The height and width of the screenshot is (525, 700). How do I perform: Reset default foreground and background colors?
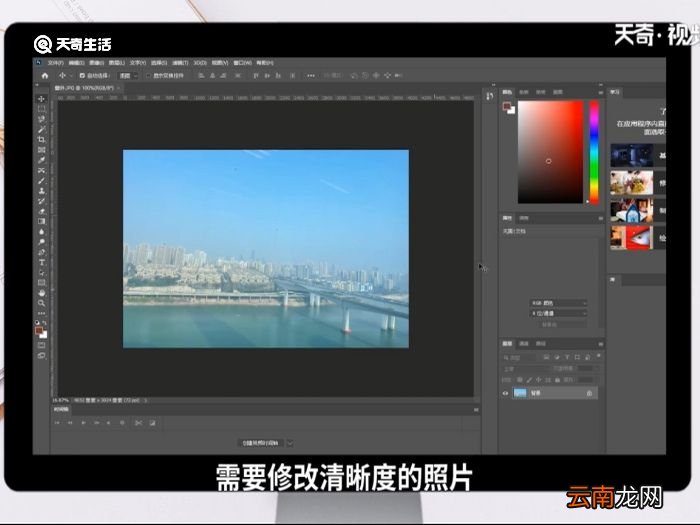(38, 323)
